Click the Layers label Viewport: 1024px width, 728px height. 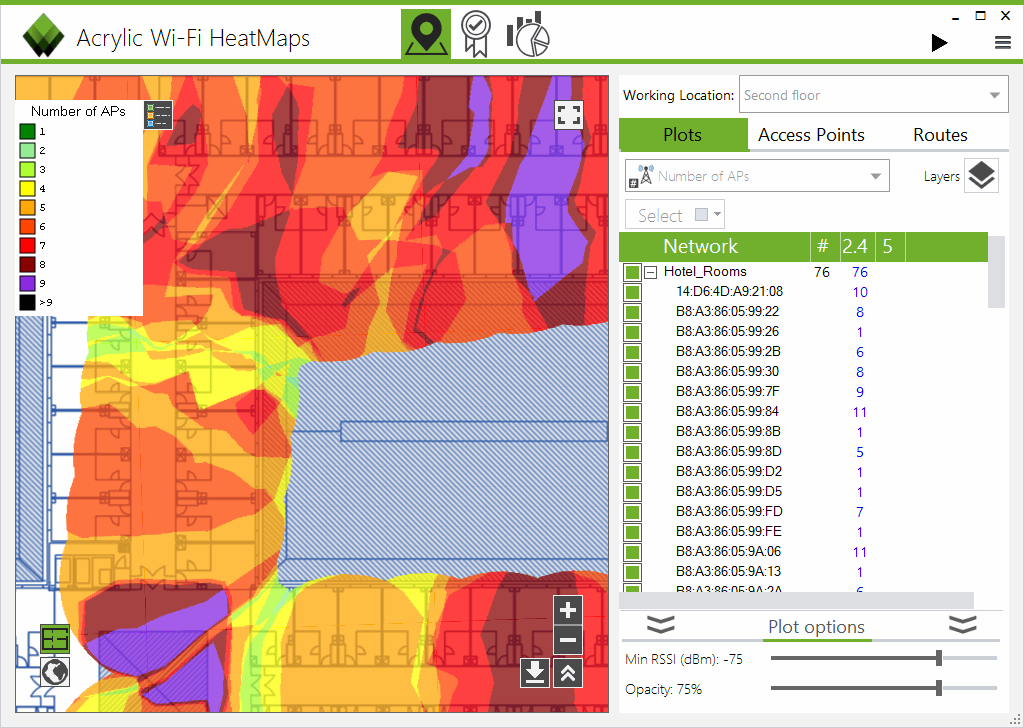[x=941, y=176]
